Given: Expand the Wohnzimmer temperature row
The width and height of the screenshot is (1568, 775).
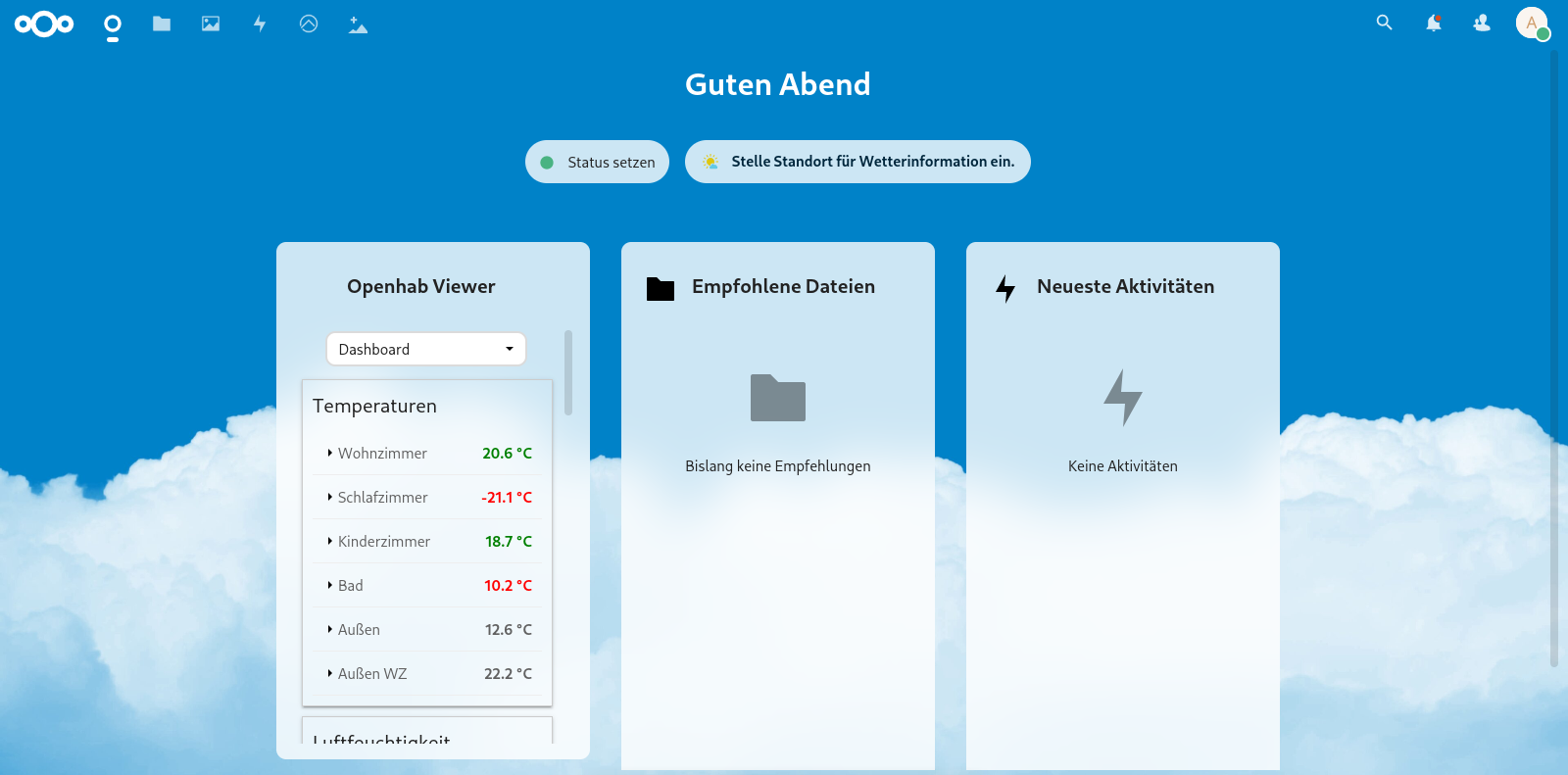Looking at the screenshot, I should coord(427,453).
